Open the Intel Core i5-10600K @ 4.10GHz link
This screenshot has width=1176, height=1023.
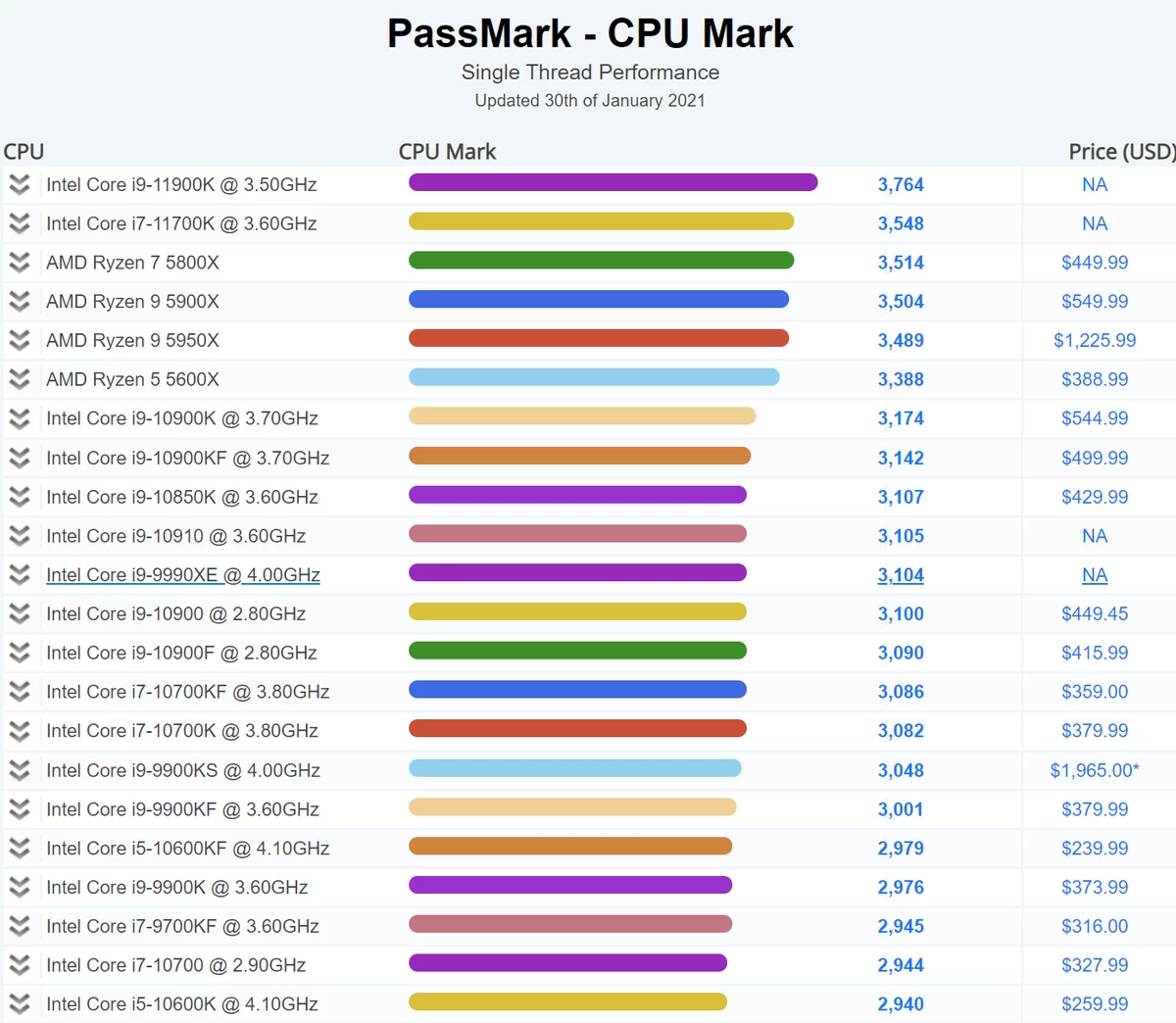point(182,1004)
